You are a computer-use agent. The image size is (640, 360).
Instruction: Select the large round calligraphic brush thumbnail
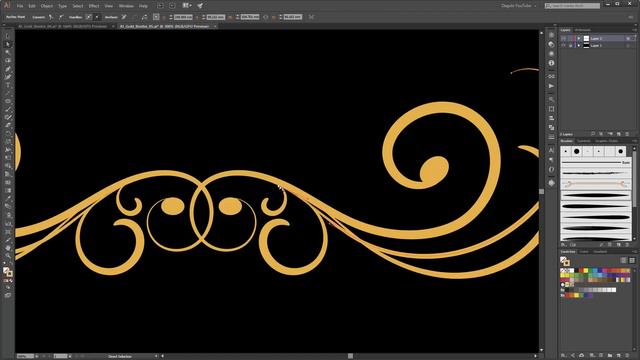point(576,151)
